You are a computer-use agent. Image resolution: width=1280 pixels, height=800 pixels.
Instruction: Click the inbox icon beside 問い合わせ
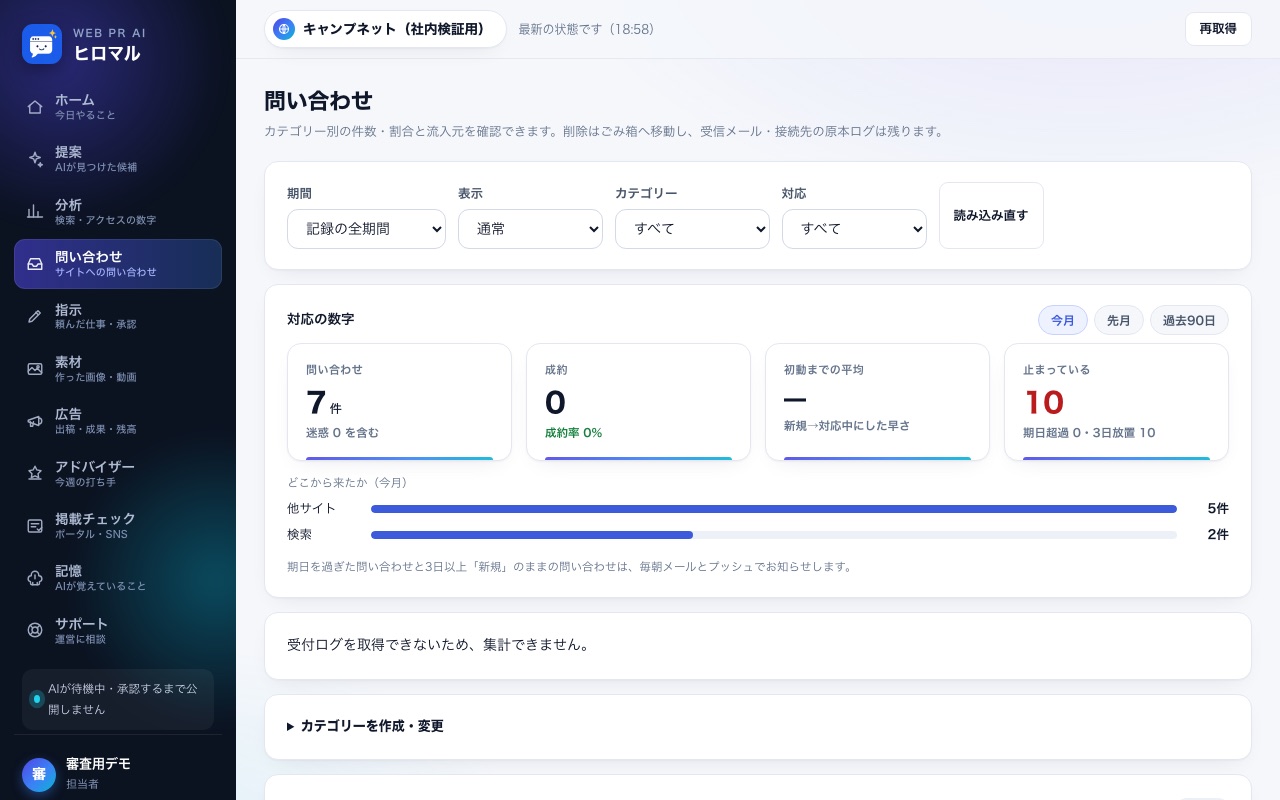(x=35, y=264)
